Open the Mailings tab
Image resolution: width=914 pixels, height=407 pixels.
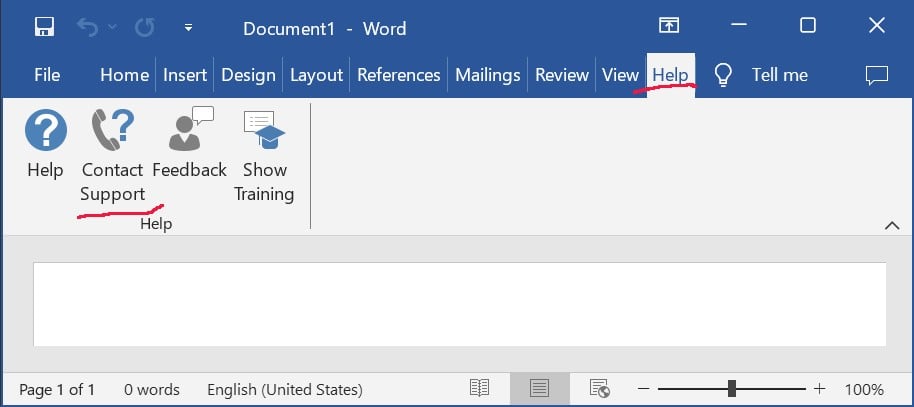click(488, 75)
